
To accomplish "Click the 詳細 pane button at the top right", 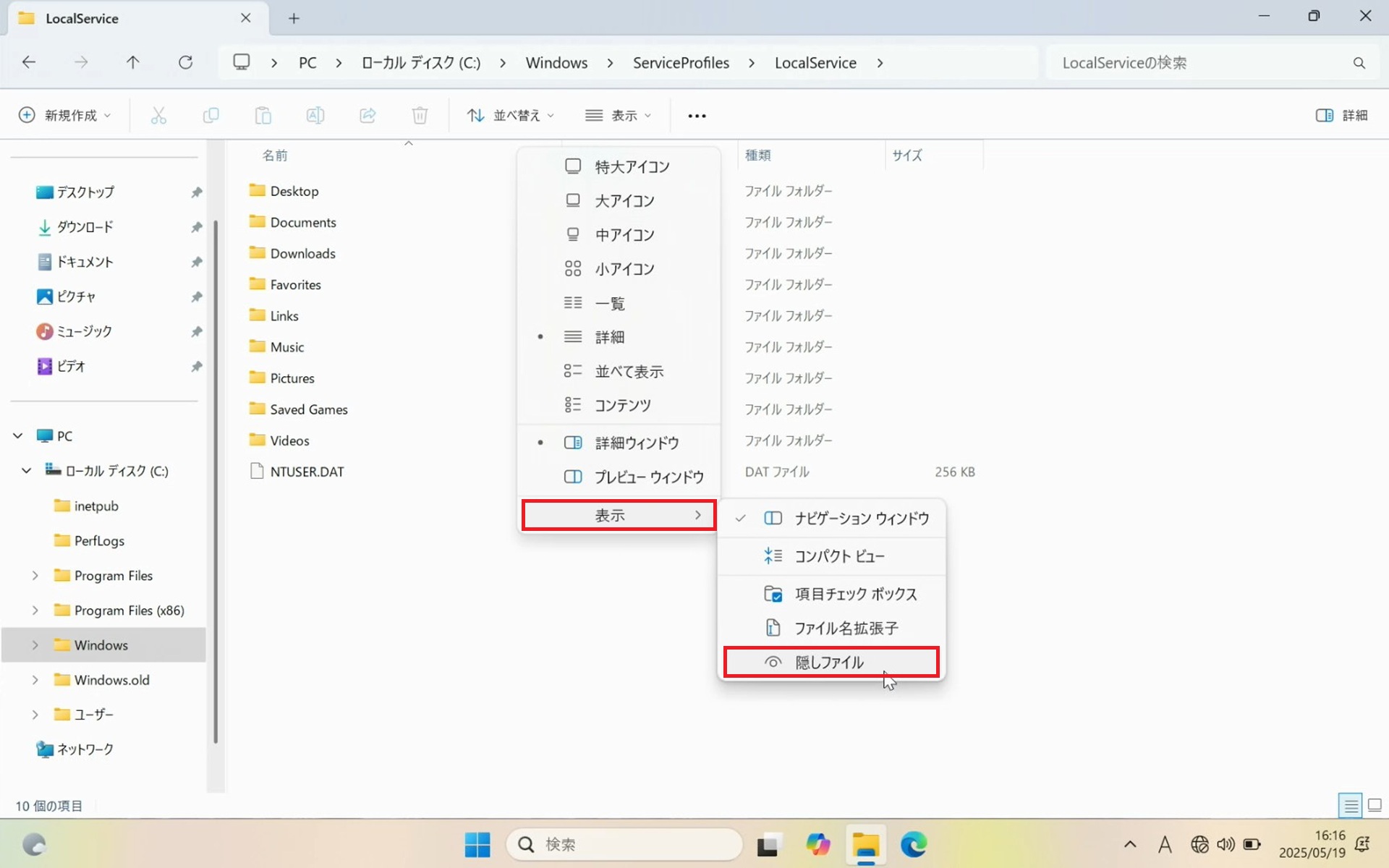I will coord(1342,116).
